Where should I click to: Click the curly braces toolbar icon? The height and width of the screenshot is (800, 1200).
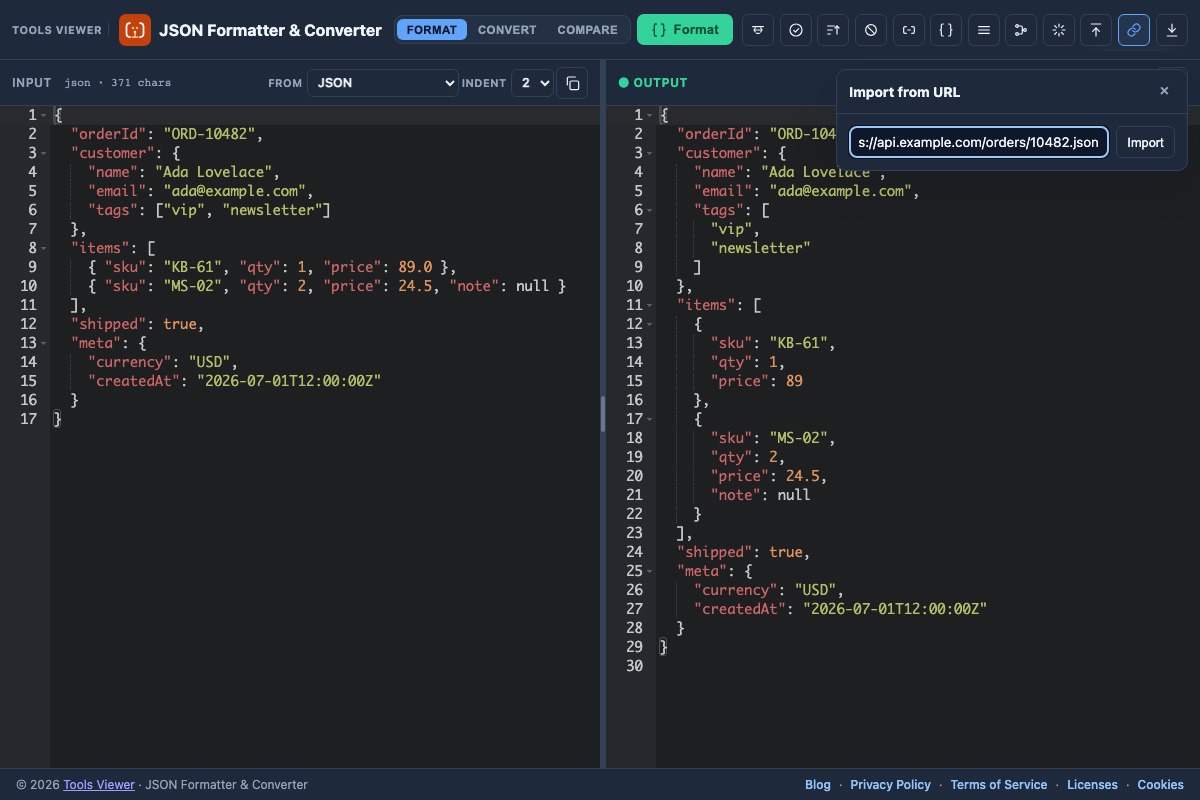pos(946,30)
